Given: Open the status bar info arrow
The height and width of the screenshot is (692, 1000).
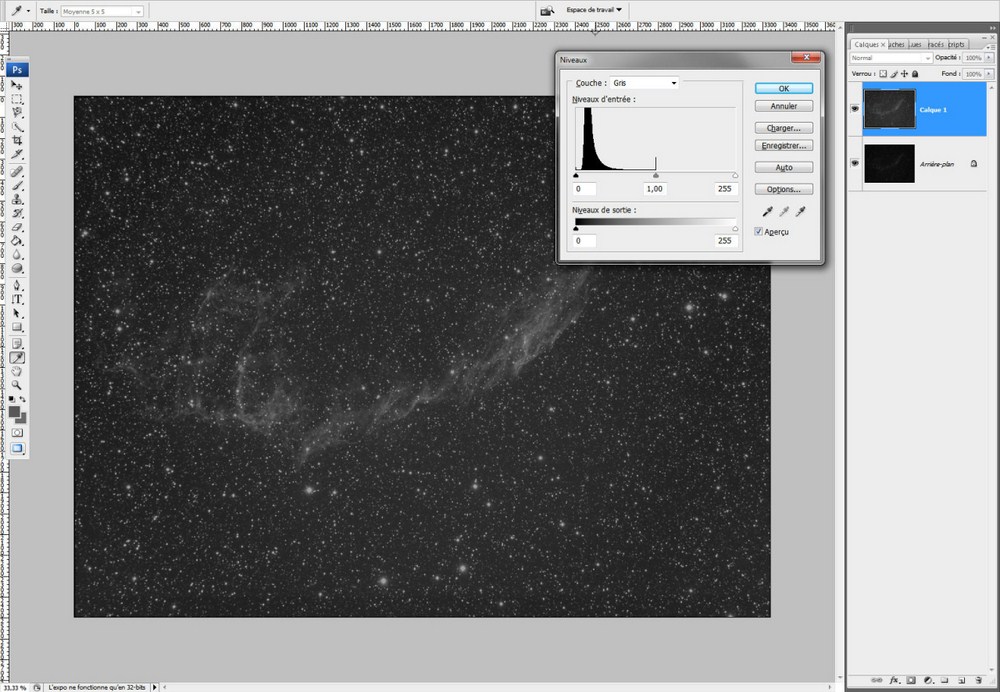Looking at the screenshot, I should pyautogui.click(x=154, y=688).
